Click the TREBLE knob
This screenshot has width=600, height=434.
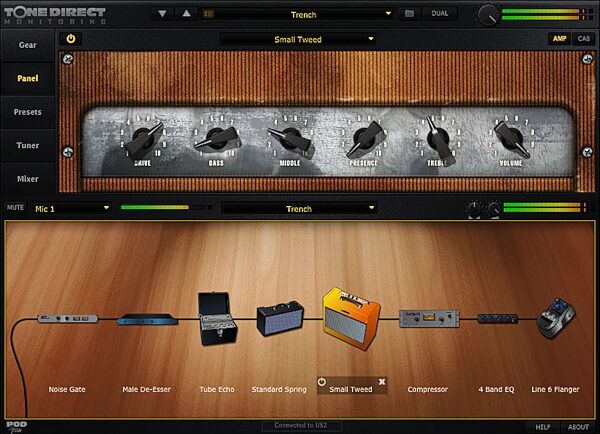pyautogui.click(x=439, y=139)
